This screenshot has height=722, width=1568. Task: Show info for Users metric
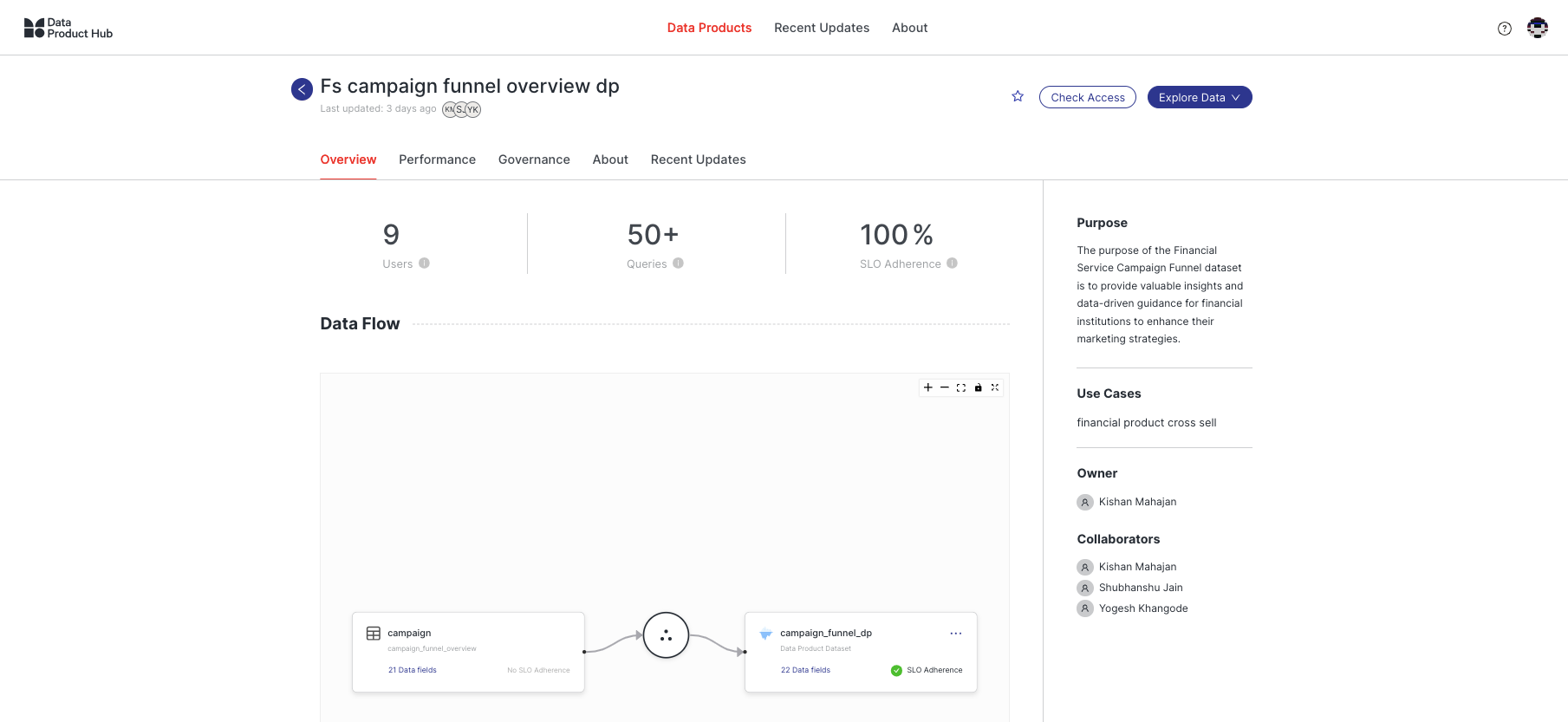coord(425,263)
